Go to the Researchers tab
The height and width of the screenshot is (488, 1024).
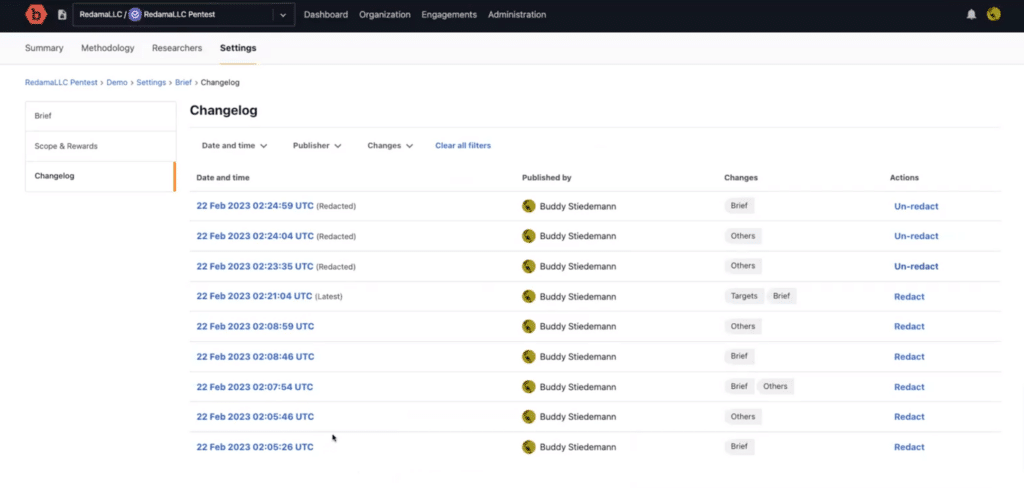[x=176, y=48]
